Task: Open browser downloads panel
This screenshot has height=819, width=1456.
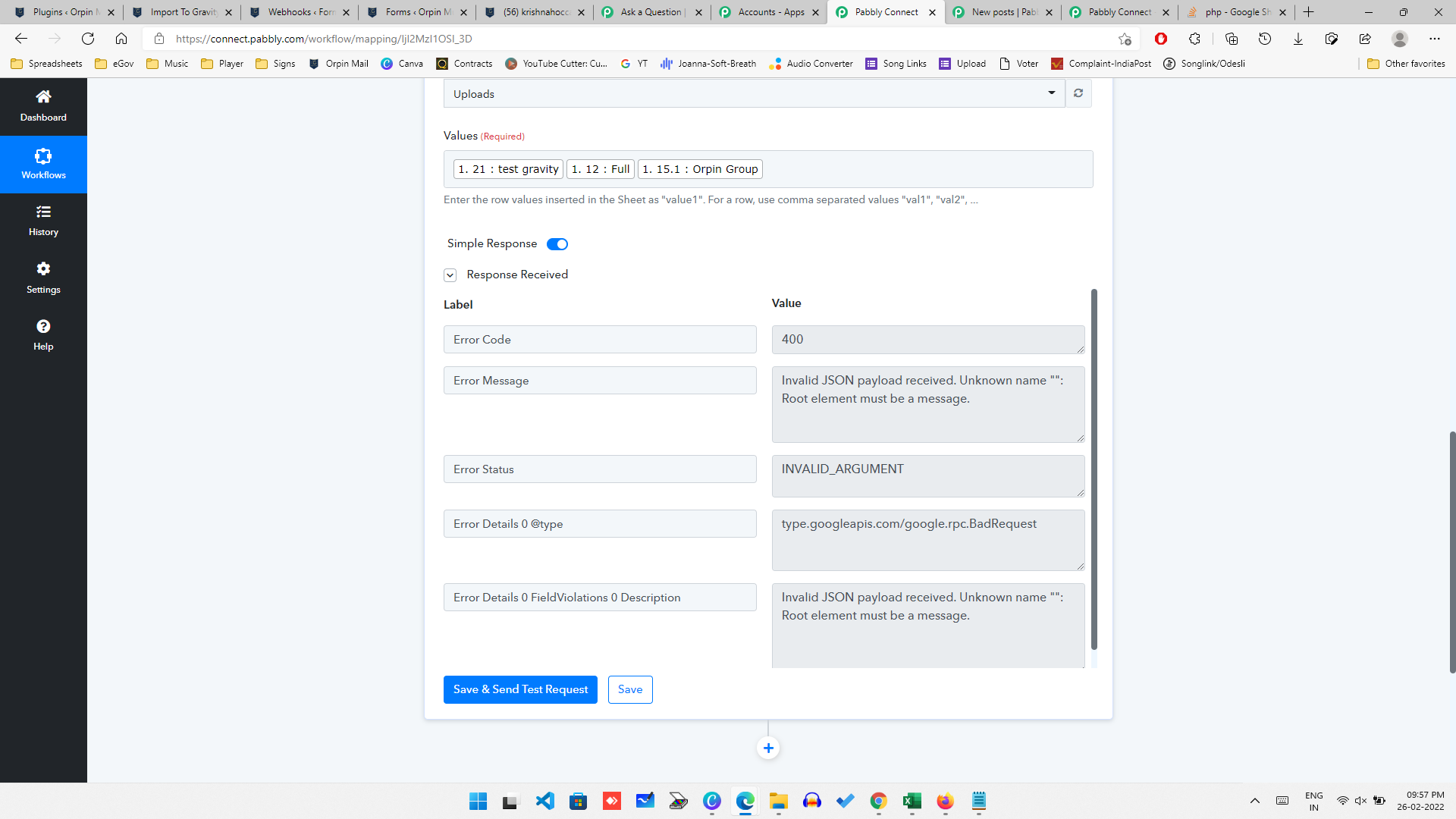Action: 1298,39
